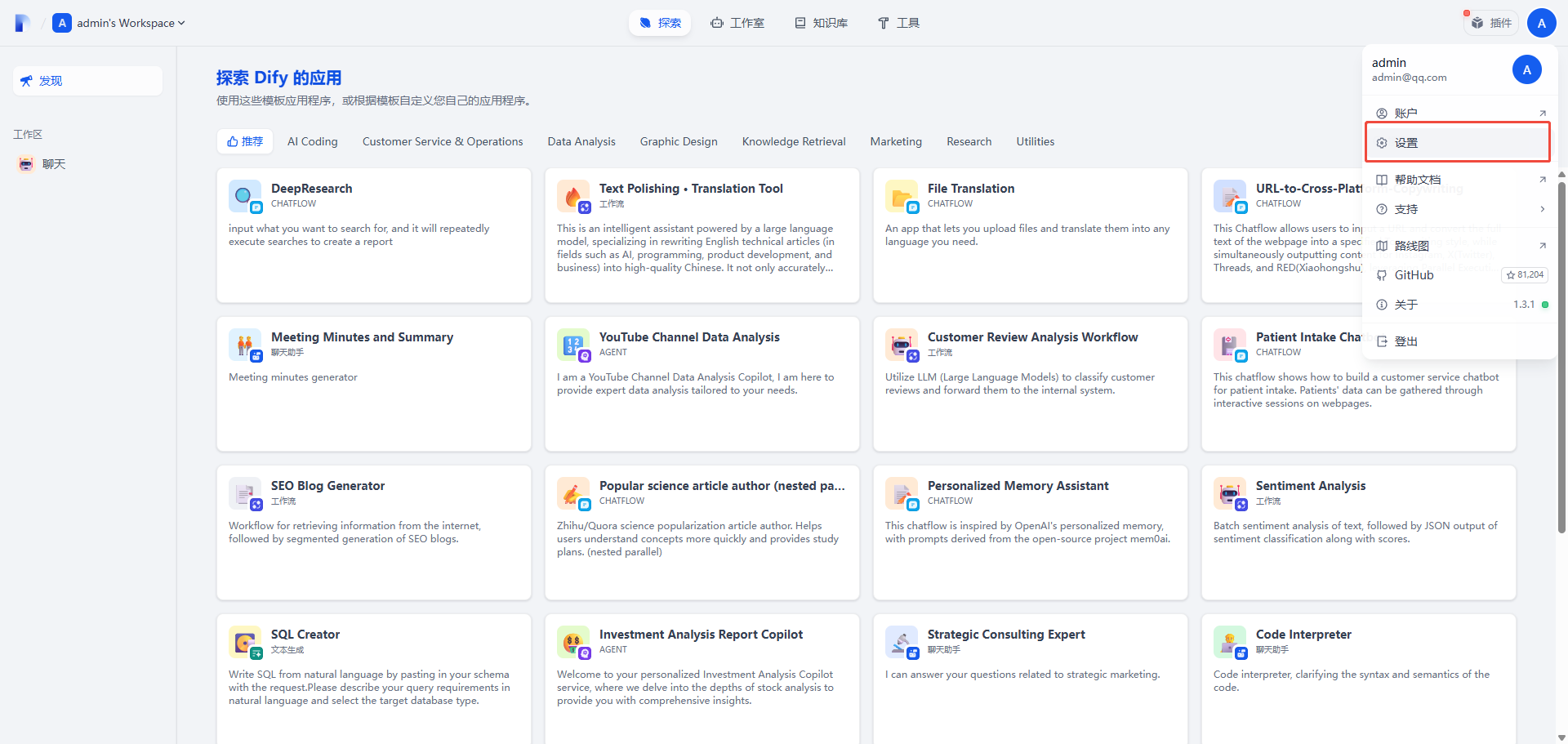Click the Popular science article author icon
The image size is (1568, 744).
point(573,493)
